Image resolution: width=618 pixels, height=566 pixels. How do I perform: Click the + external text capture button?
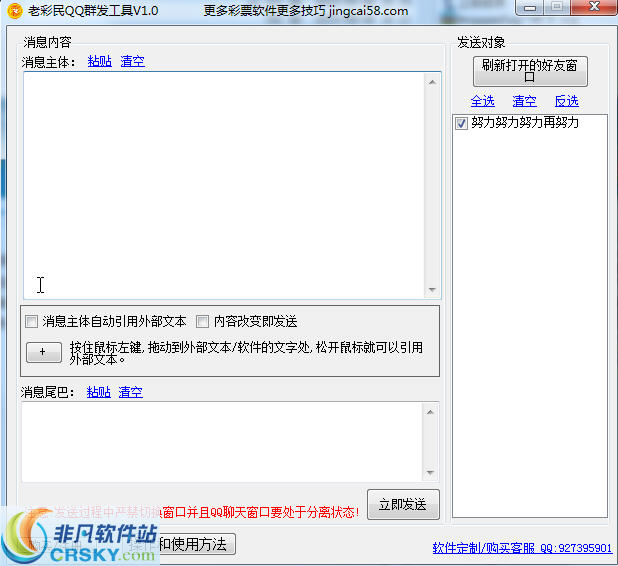tap(44, 352)
